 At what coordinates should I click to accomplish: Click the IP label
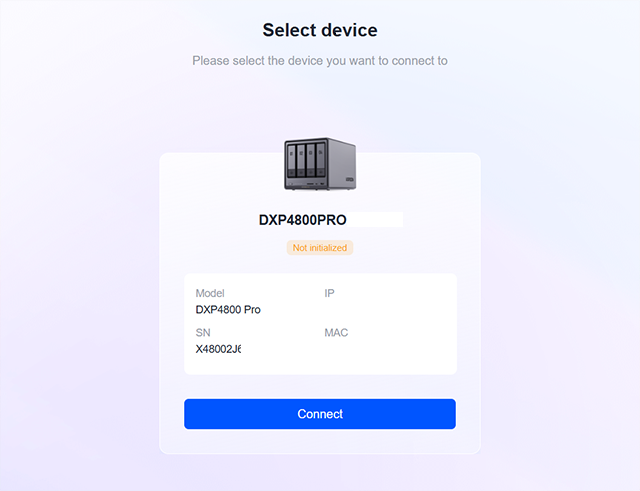[329, 294]
